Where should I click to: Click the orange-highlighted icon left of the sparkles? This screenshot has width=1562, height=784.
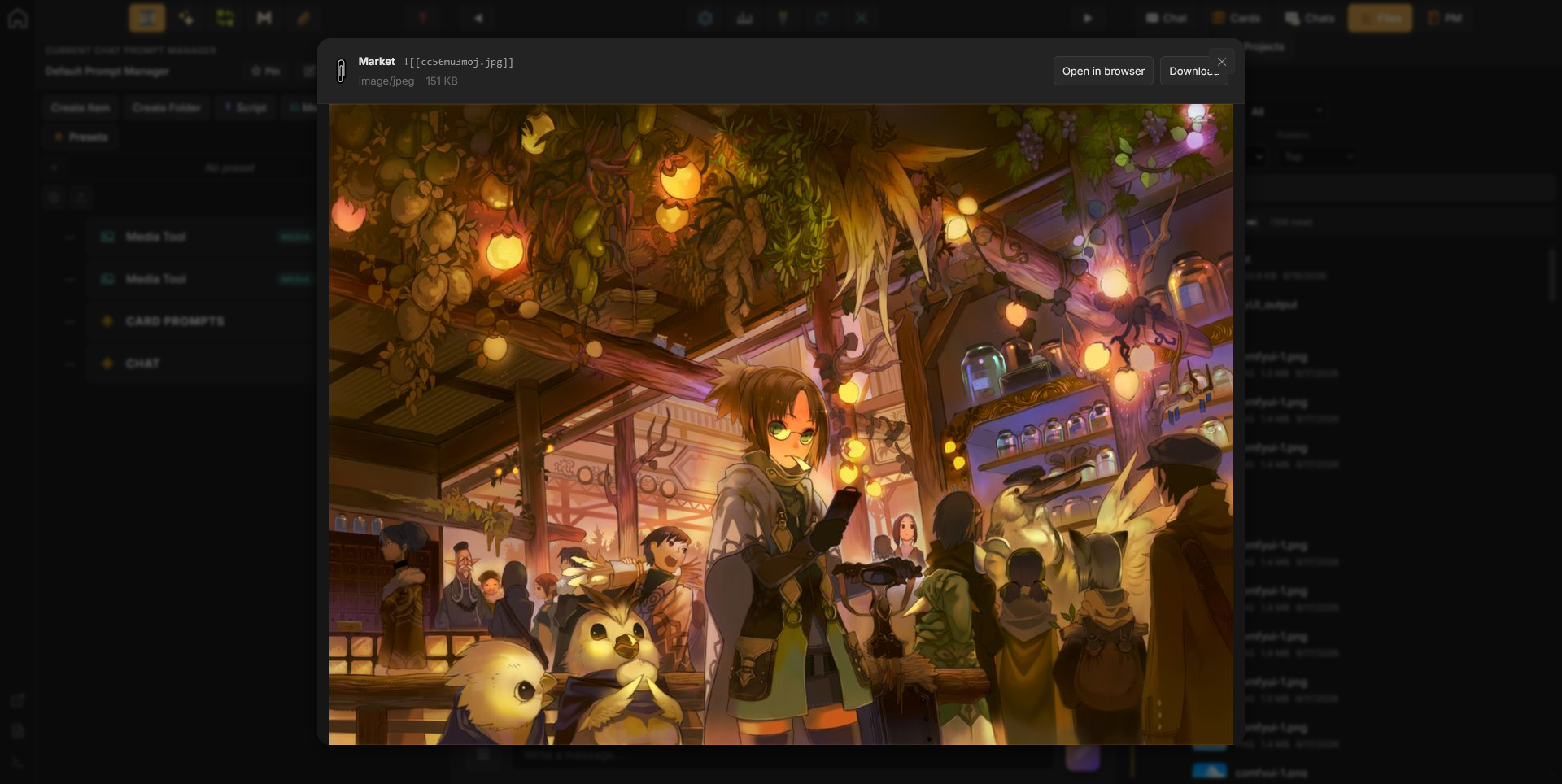(147, 18)
